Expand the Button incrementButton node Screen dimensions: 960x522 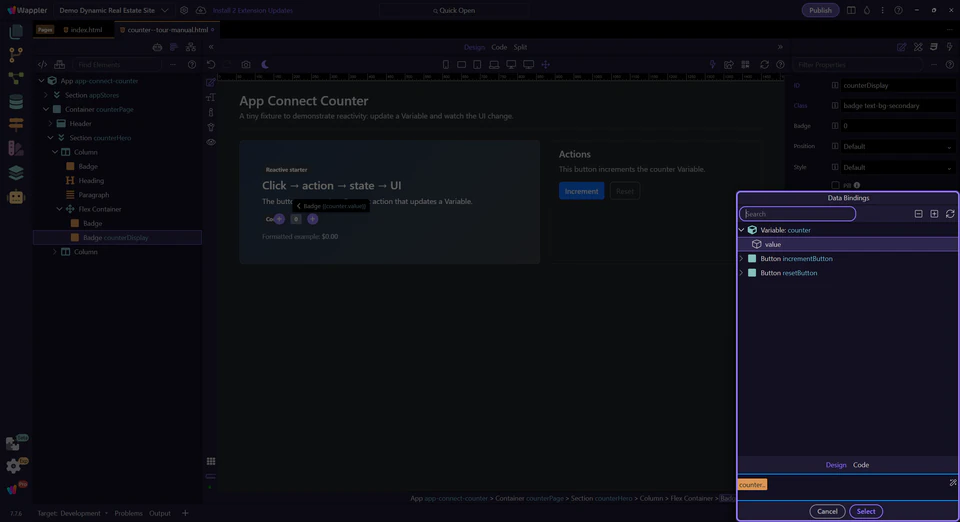[x=741, y=259]
